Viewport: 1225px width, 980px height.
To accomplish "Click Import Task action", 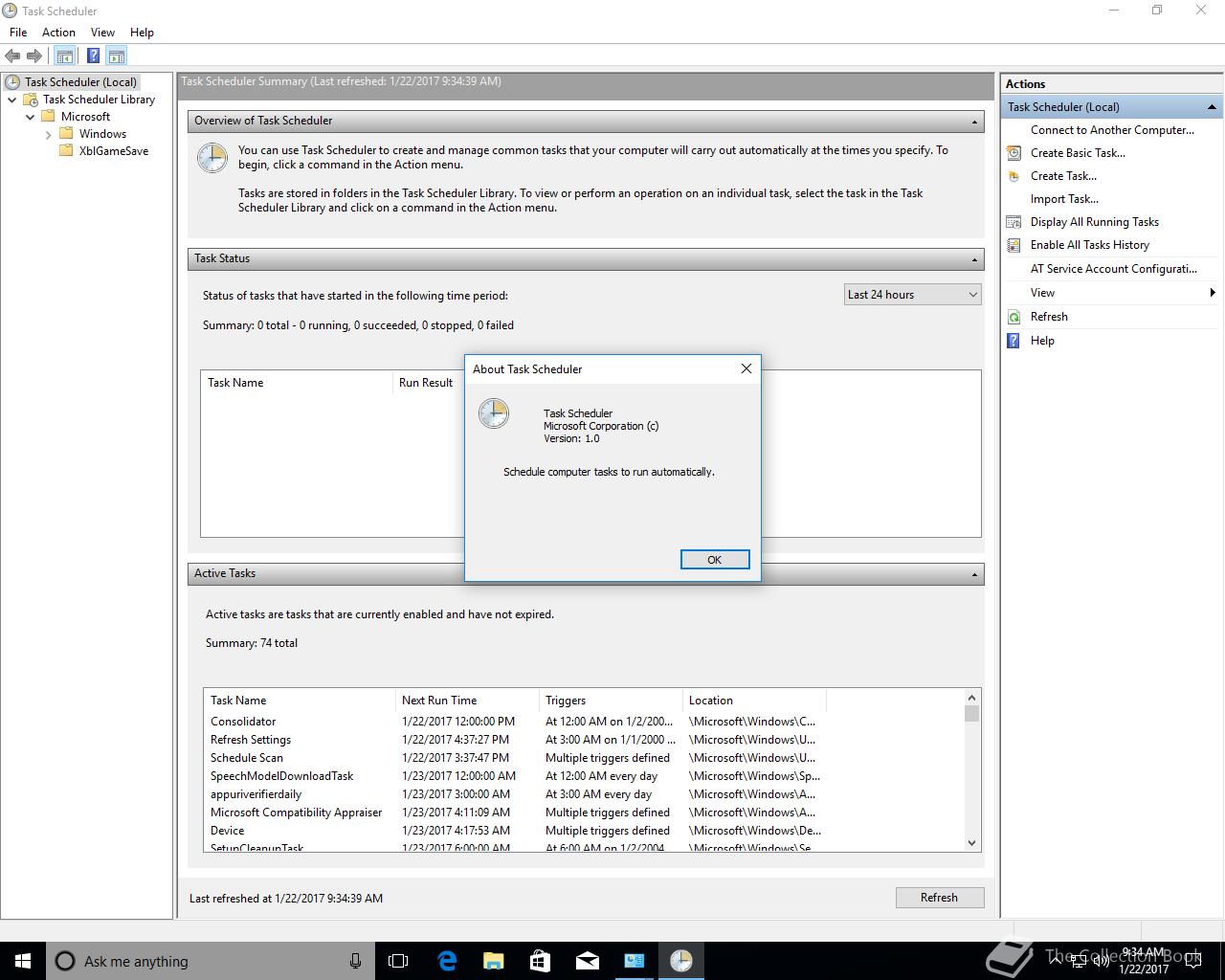I will tap(1064, 199).
